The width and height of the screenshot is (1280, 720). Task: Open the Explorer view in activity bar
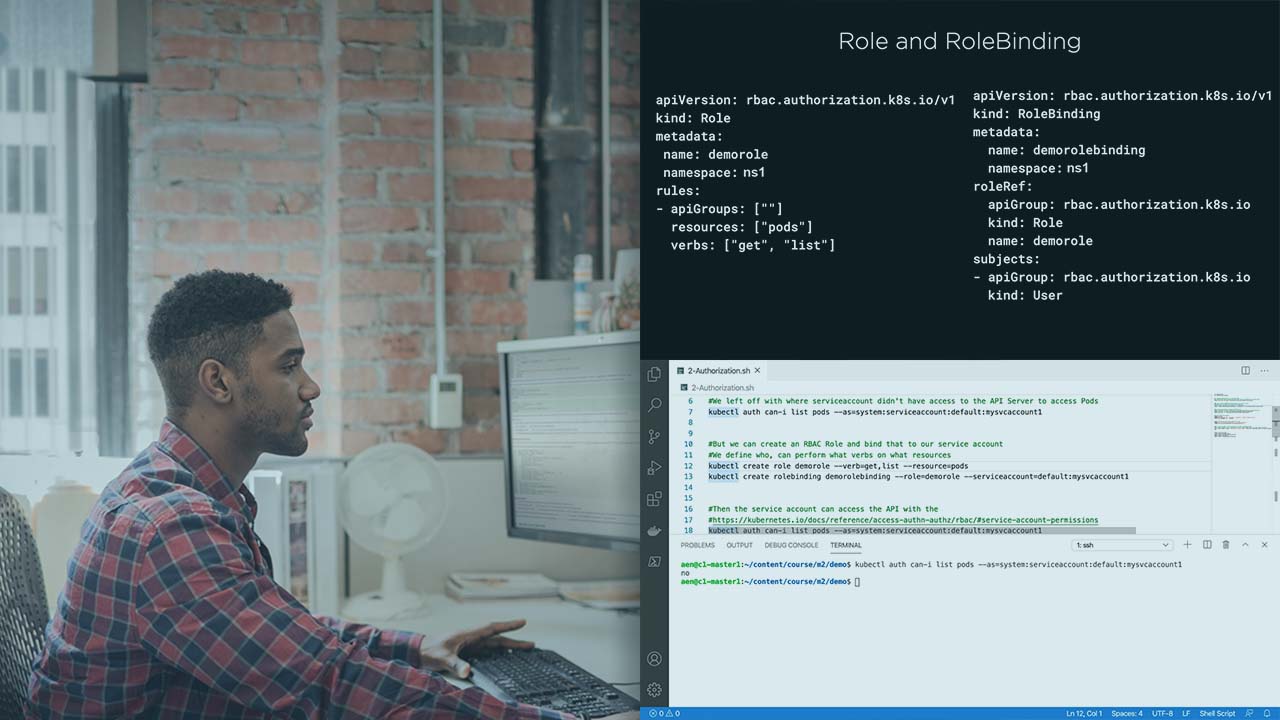click(654, 374)
